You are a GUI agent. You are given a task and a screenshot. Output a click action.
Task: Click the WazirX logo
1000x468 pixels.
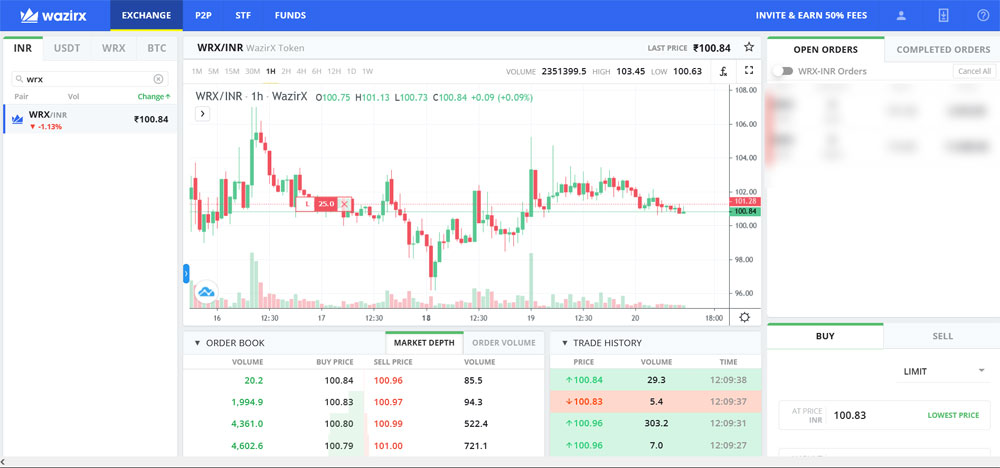53,15
